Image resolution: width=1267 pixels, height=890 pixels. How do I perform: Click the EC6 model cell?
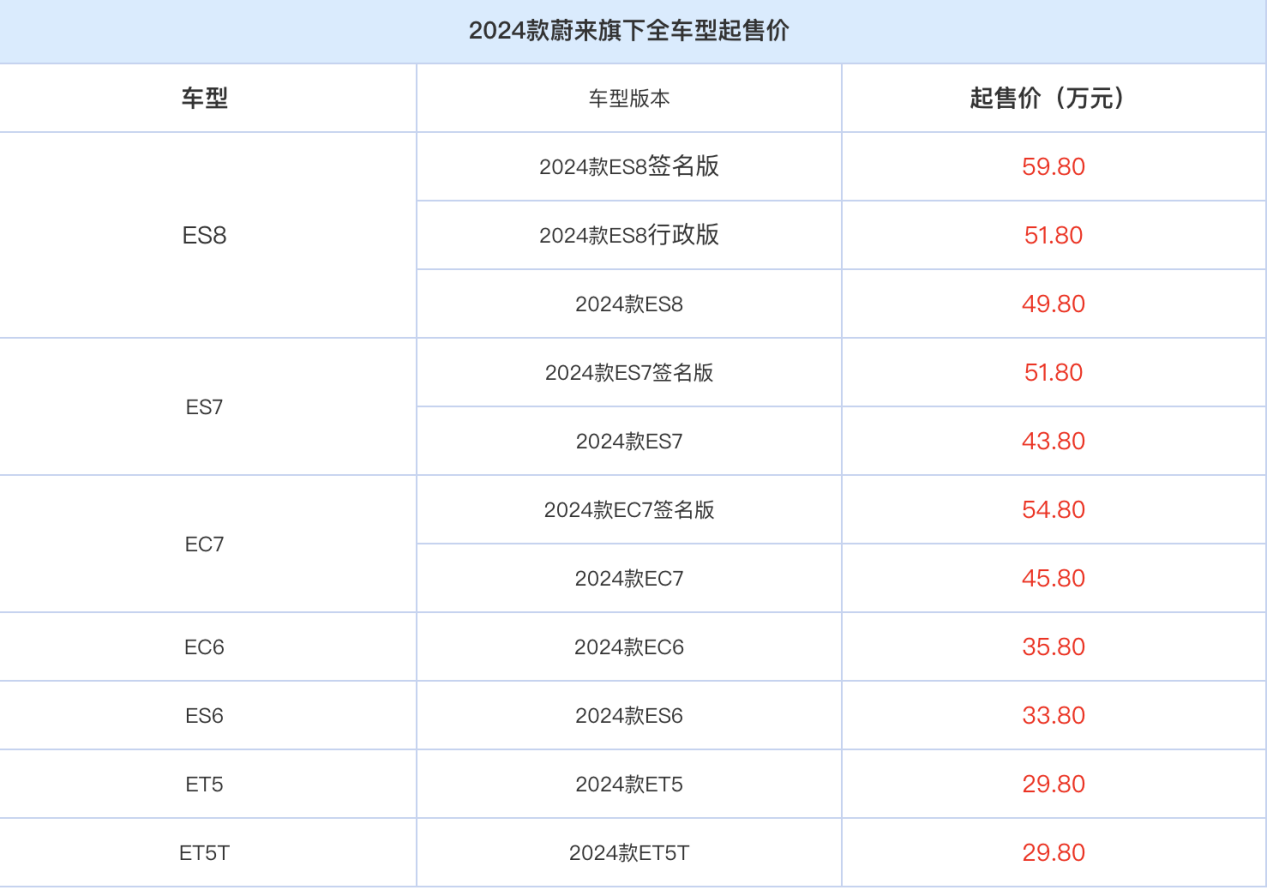(207, 646)
